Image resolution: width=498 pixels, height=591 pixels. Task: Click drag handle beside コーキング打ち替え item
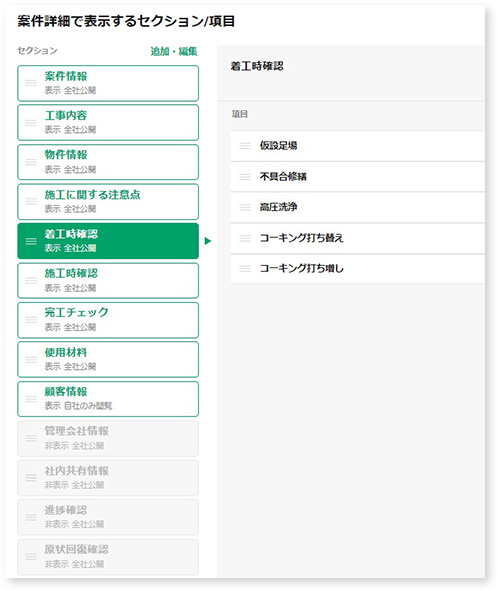(x=245, y=238)
